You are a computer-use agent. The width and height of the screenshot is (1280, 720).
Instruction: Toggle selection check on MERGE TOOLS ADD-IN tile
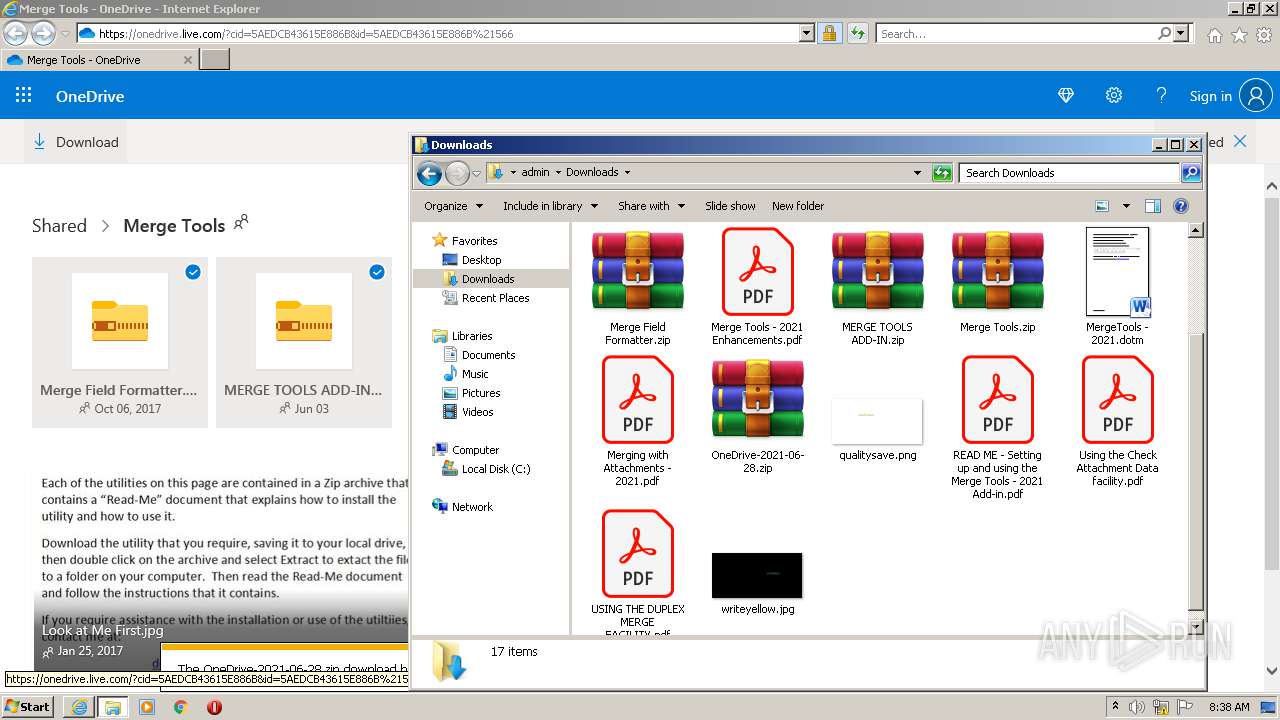[x=377, y=272]
